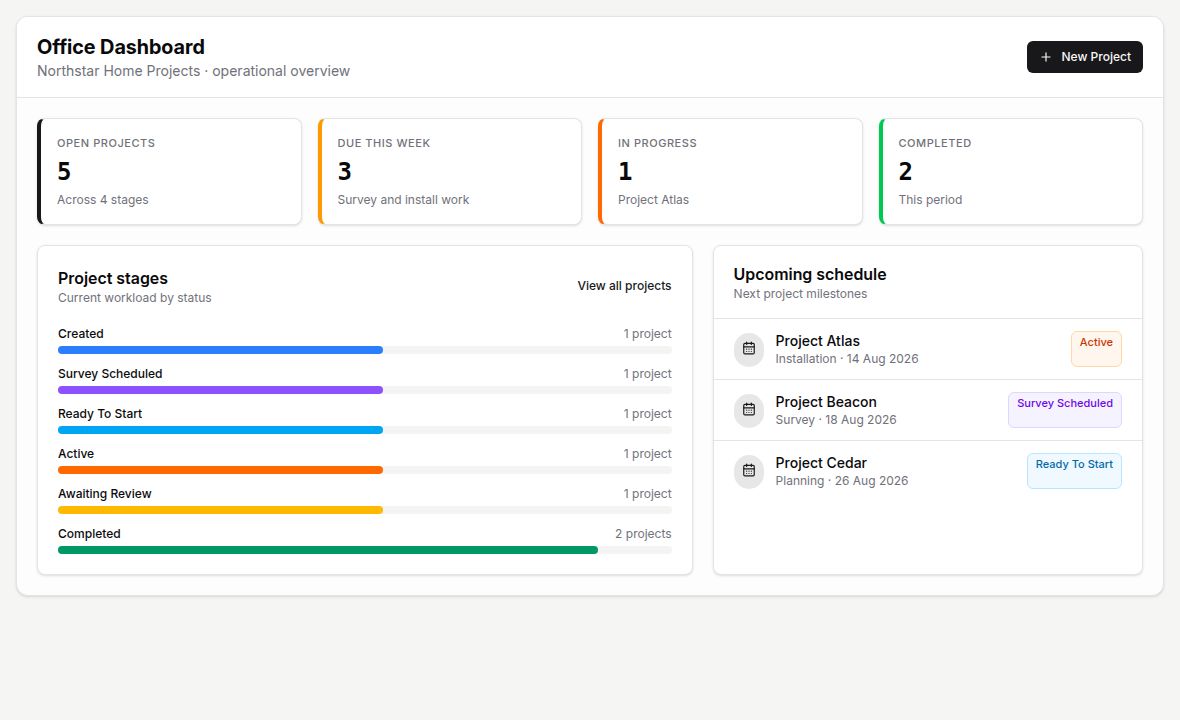Click the 'Awaiting Review' stage label

pos(105,494)
